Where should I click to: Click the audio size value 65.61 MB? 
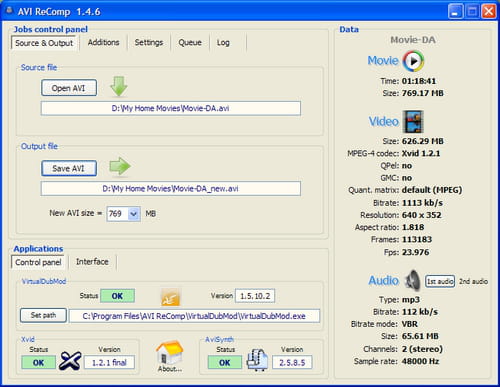point(420,336)
